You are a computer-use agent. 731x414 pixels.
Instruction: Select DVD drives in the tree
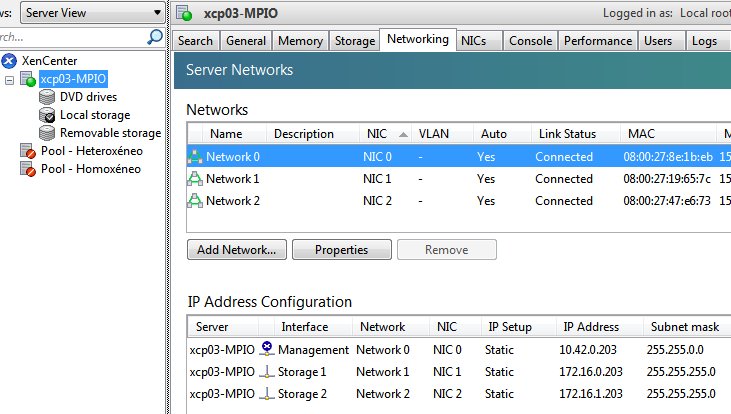(89, 97)
